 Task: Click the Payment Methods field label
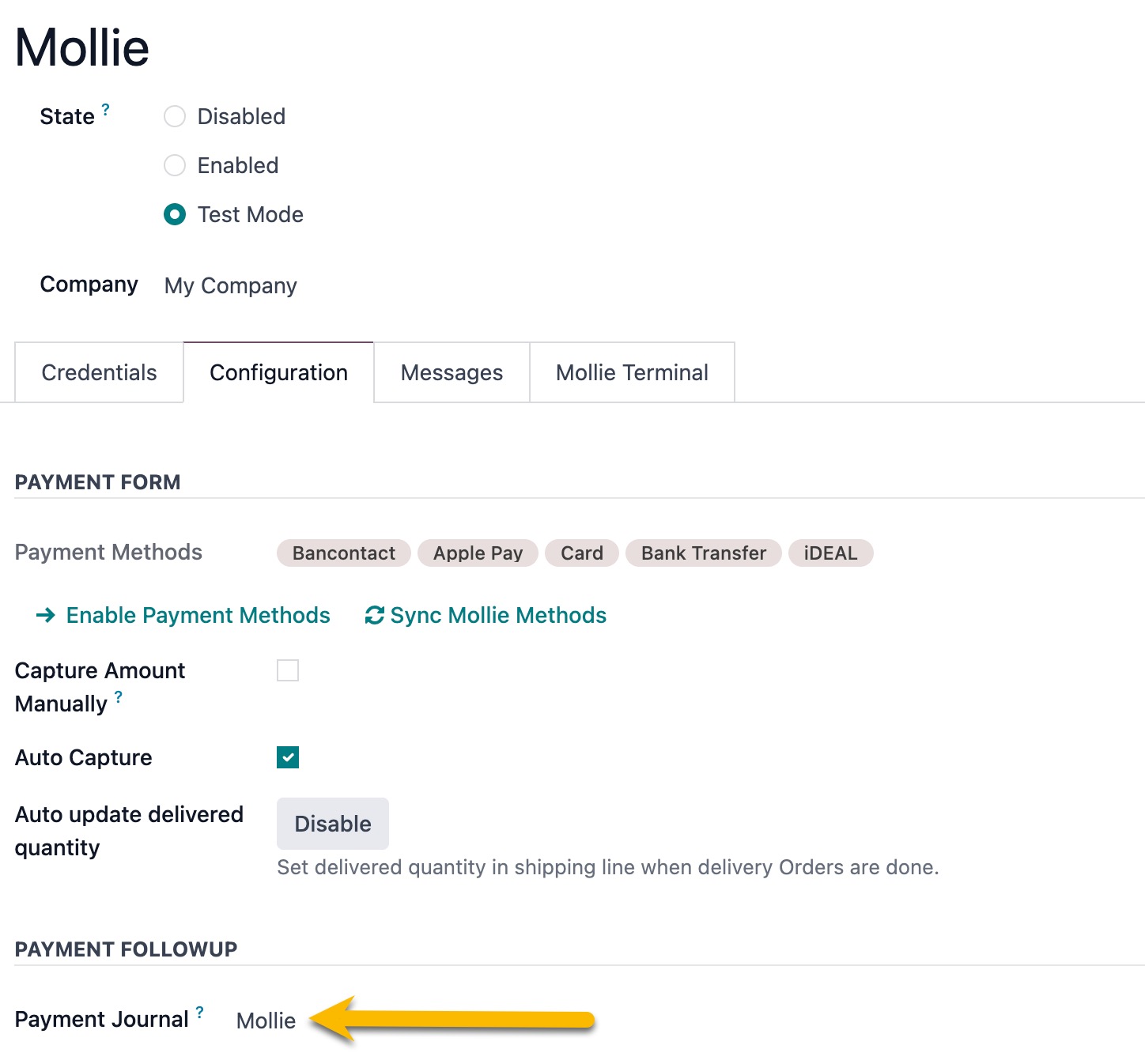click(x=109, y=552)
